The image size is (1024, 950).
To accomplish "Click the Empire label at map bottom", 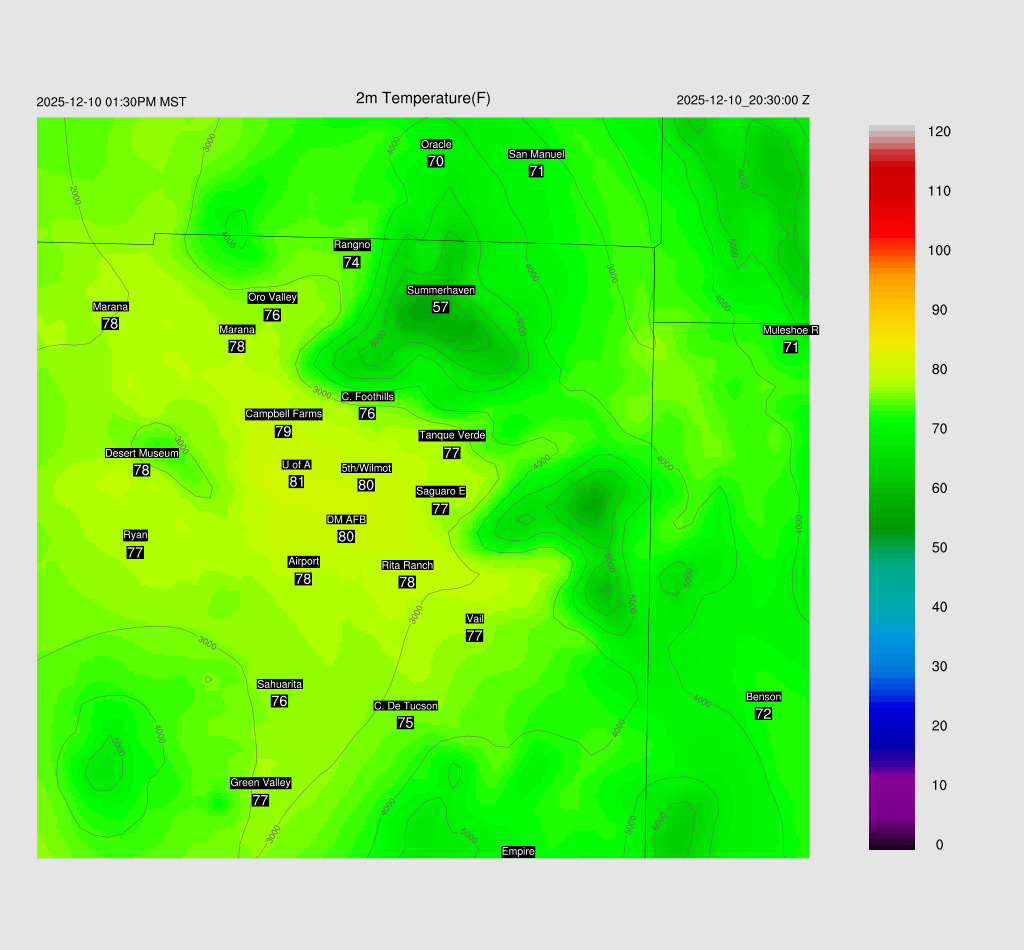I will [x=518, y=852].
